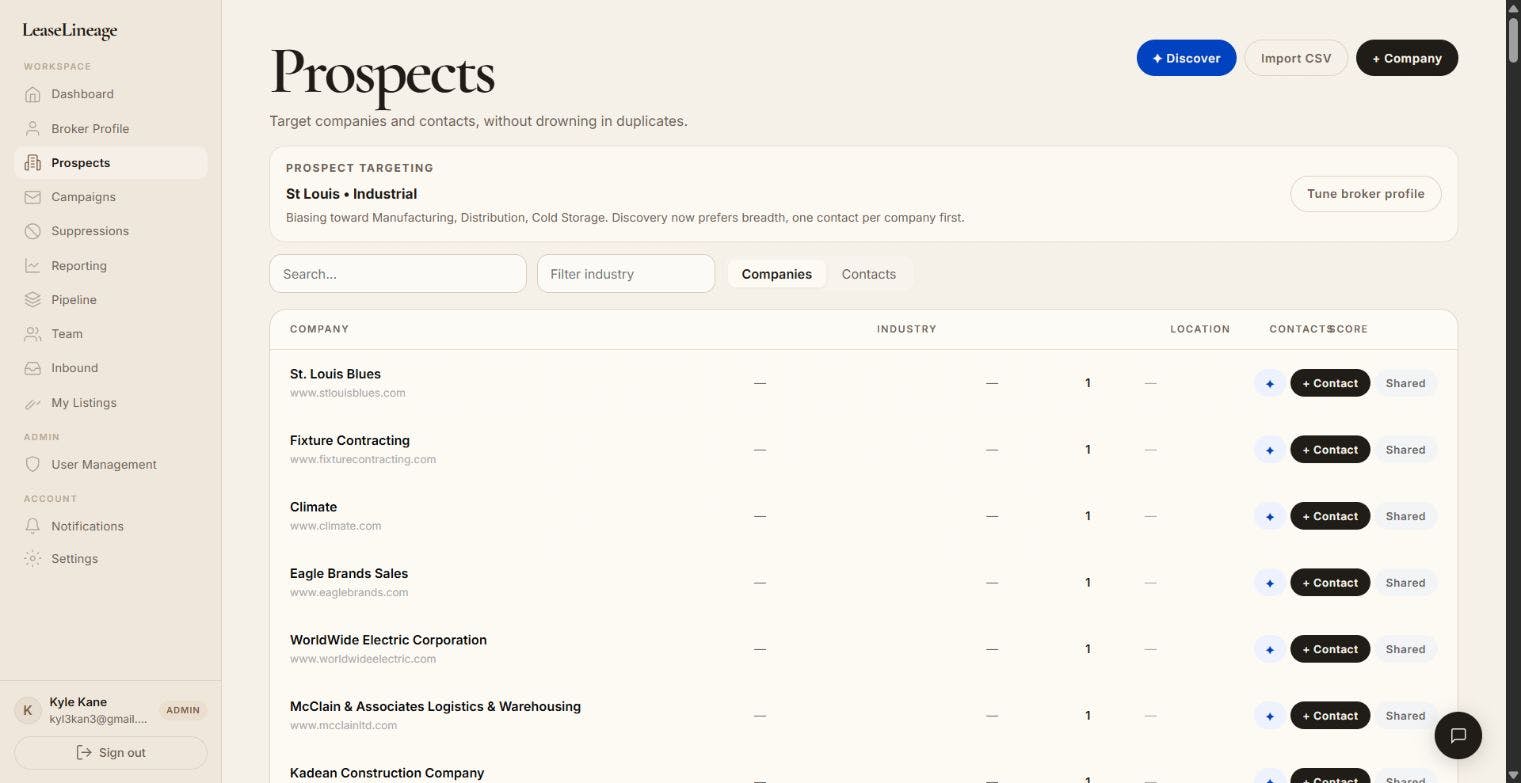Click the Filter industry input field
Viewport: 1521px width, 783px height.
[626, 274]
